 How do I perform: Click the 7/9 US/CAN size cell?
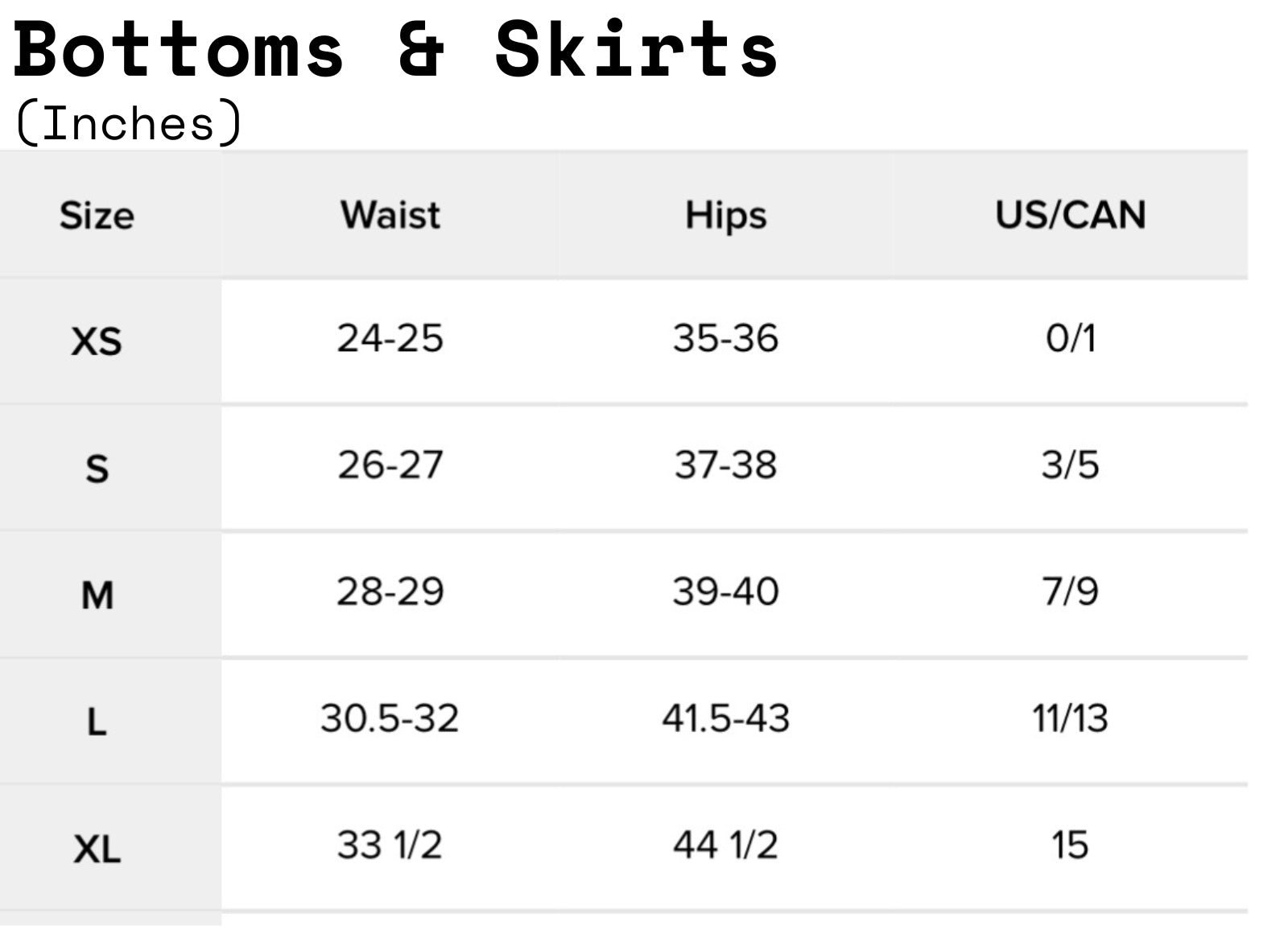coord(1070,592)
